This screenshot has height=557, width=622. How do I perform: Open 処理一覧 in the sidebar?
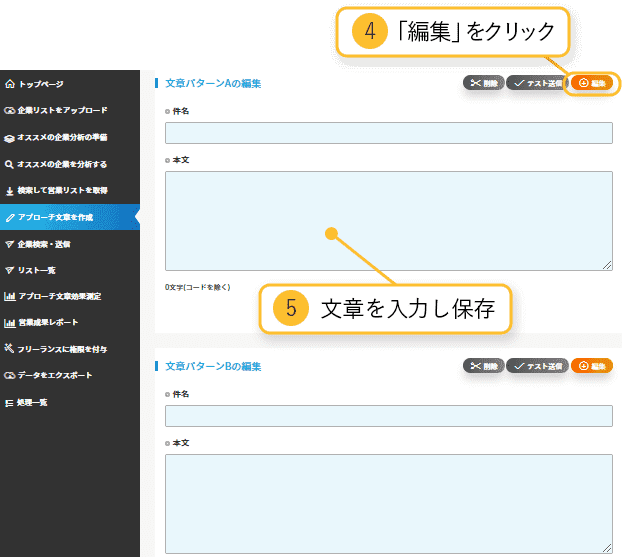coord(26,403)
